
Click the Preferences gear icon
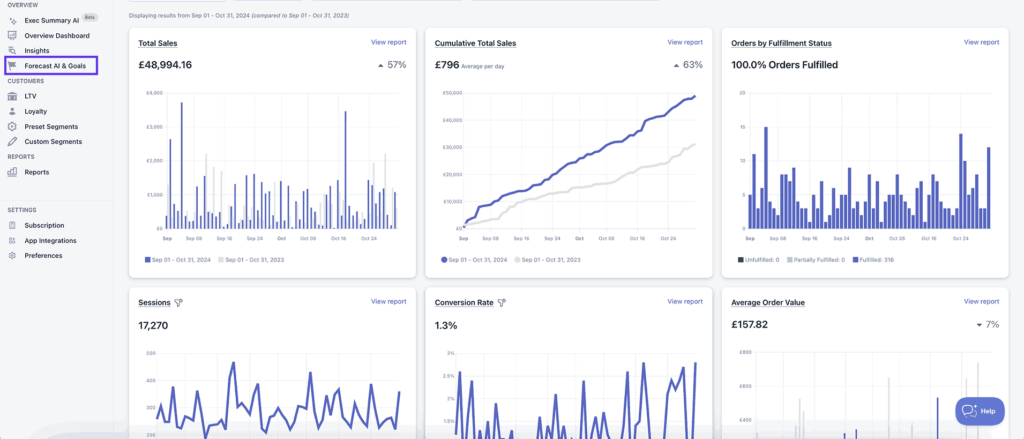12,255
